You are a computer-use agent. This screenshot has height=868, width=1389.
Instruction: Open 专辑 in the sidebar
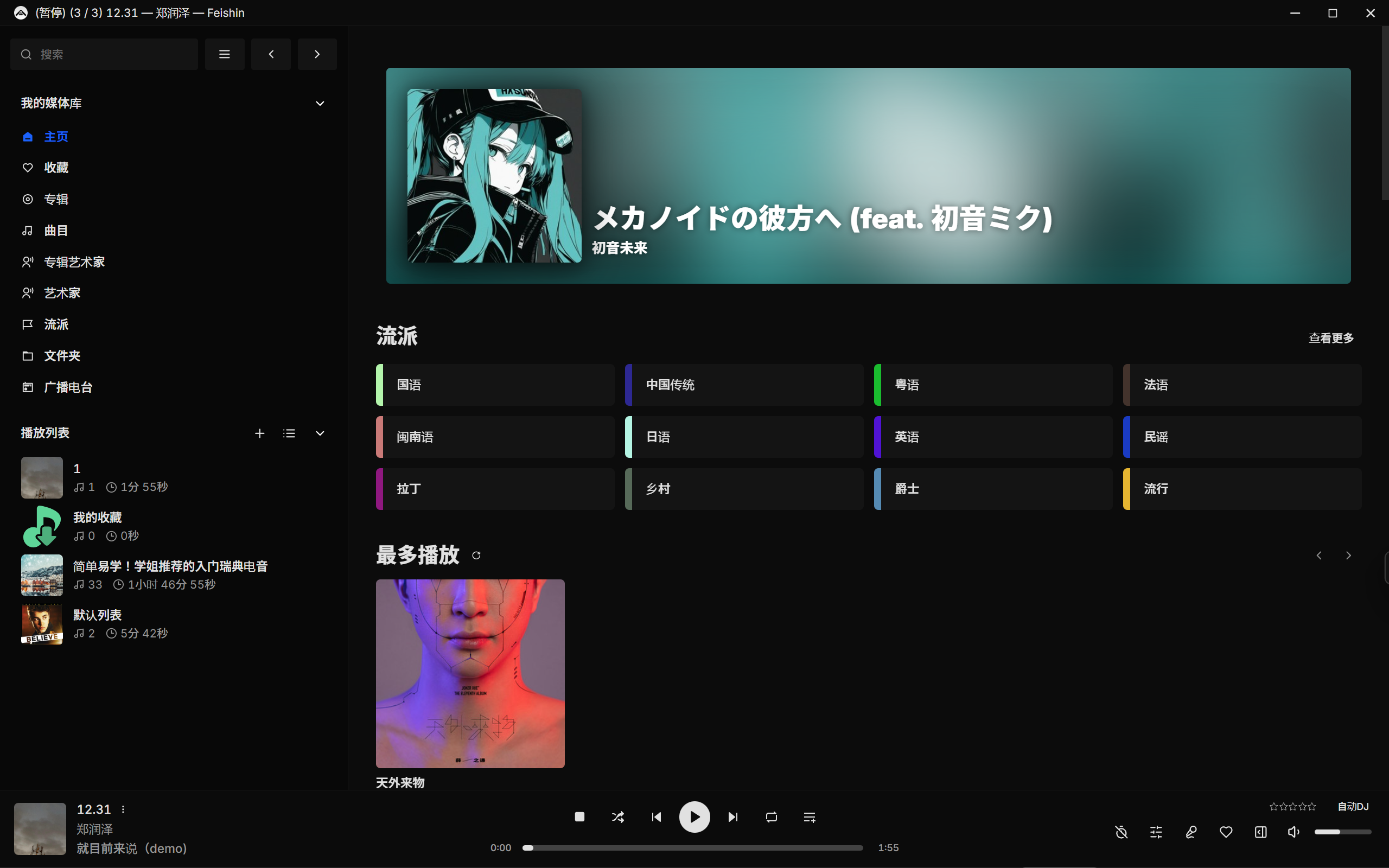(173, 199)
